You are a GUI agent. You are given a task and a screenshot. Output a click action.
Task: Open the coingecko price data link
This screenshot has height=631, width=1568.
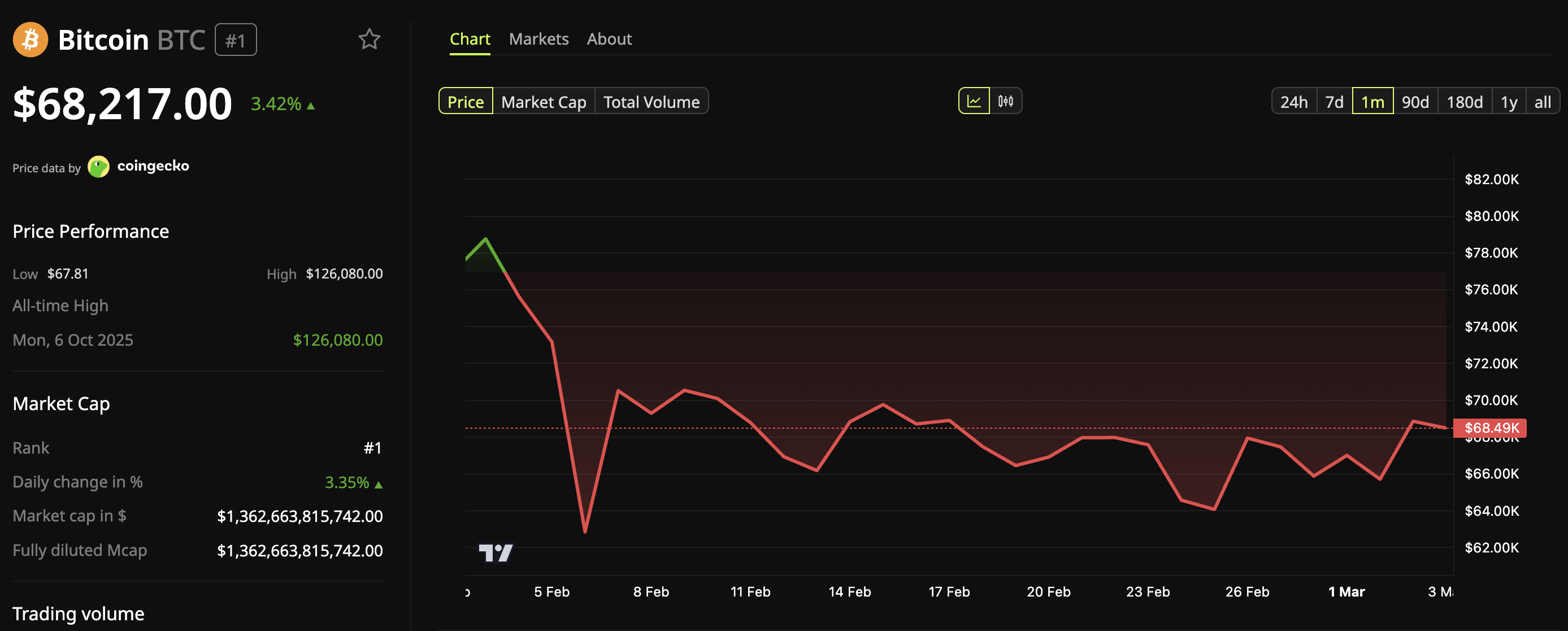[153, 166]
